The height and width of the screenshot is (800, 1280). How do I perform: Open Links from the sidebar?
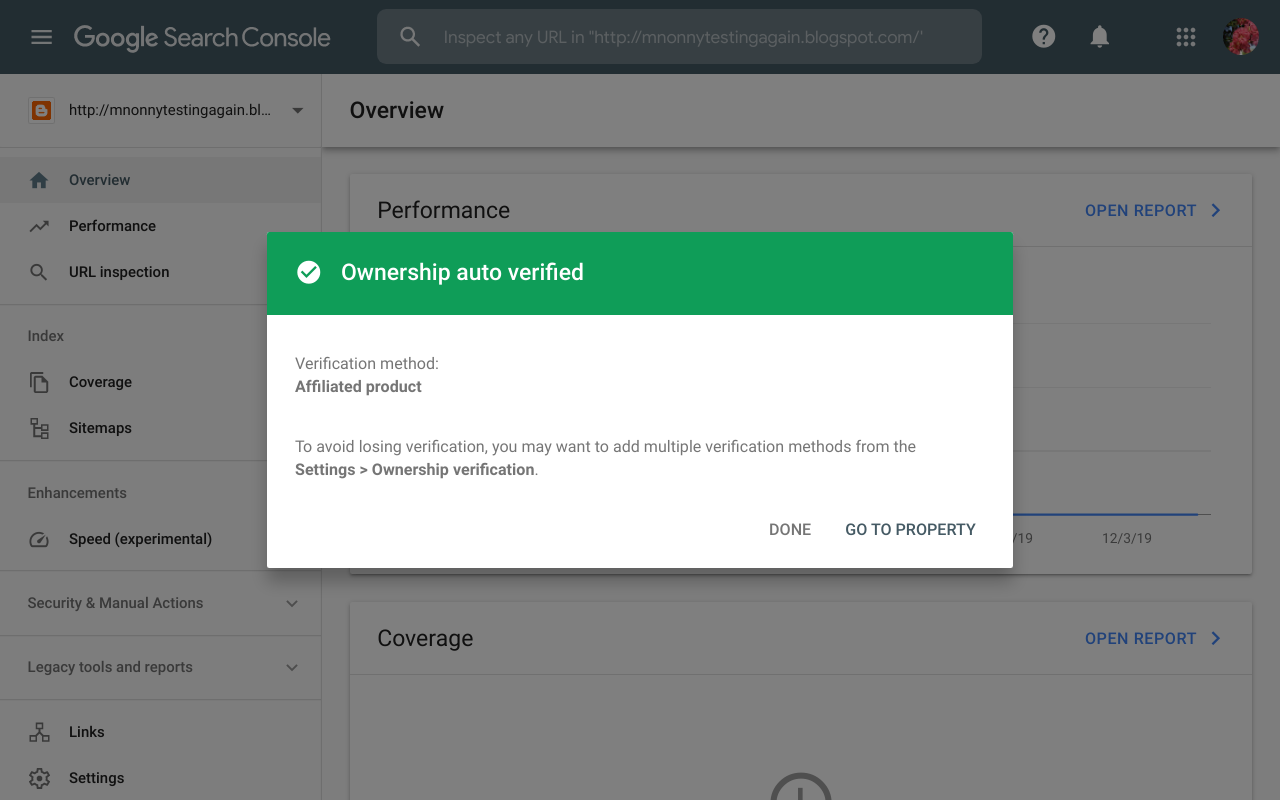tap(87, 732)
